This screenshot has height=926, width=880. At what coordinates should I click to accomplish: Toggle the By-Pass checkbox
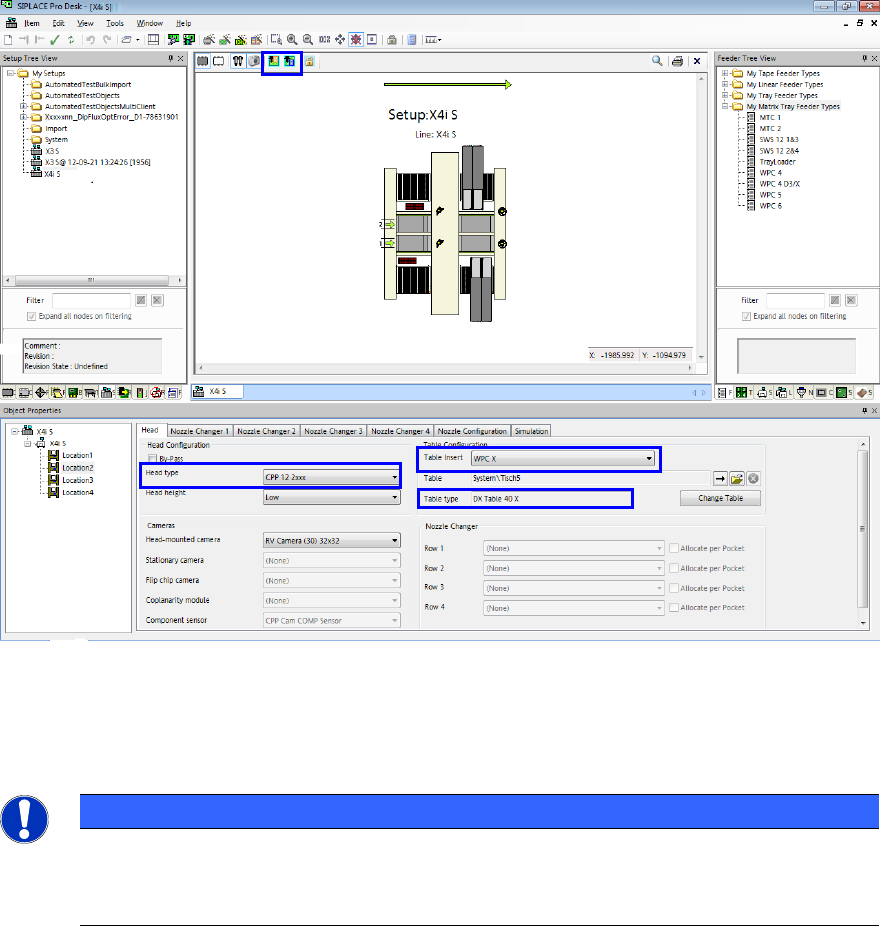pos(152,459)
